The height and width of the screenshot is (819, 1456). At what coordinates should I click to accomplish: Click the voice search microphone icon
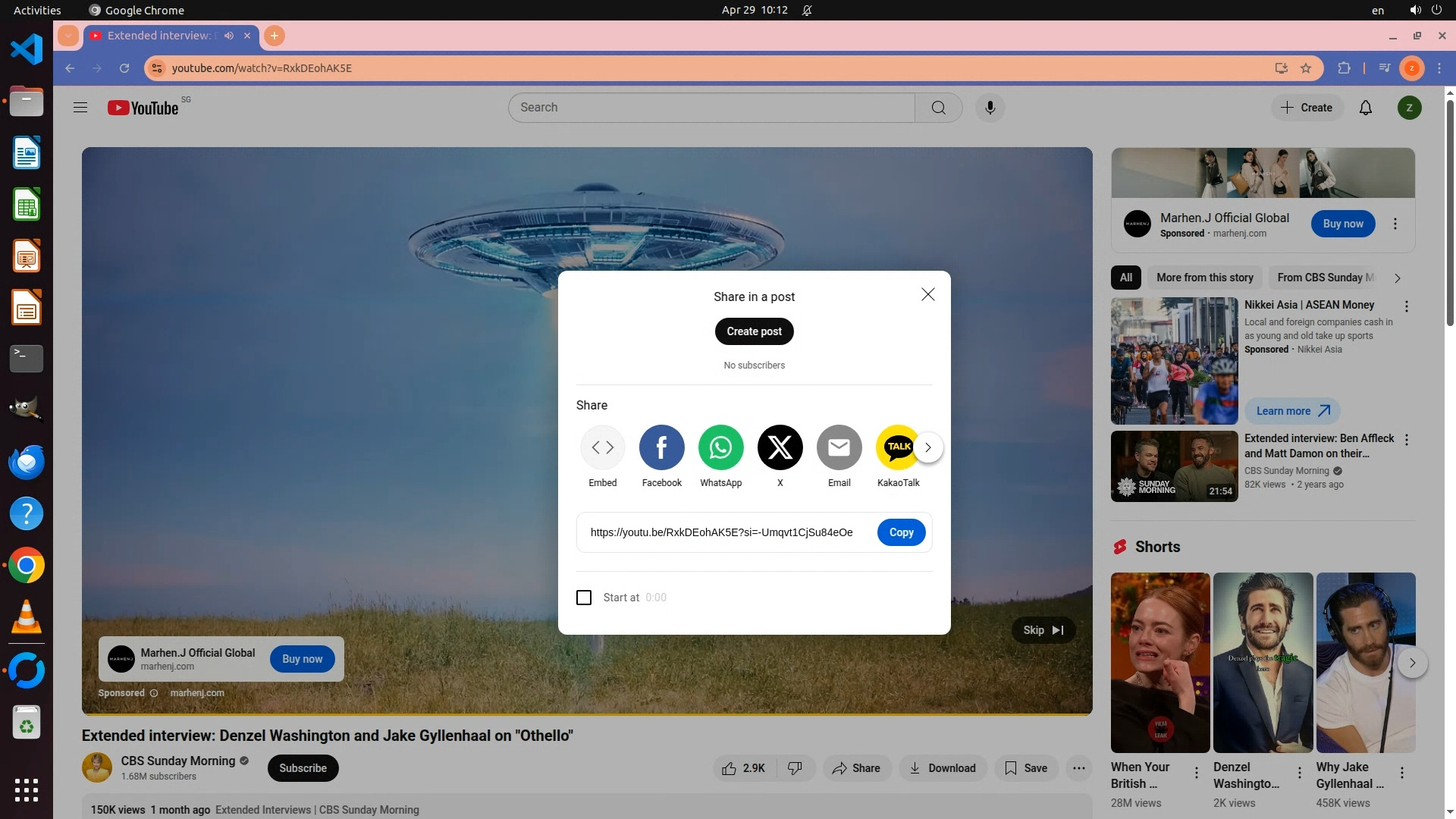990,108
